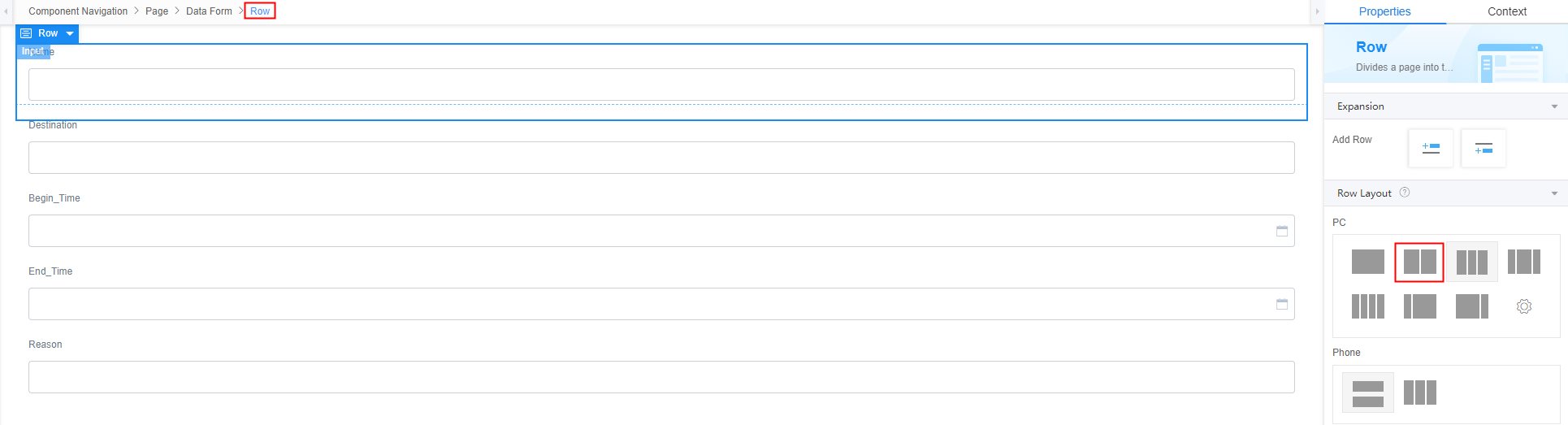Open custom row layout gear settings
Screen dimensions: 1568x425
1524,306
